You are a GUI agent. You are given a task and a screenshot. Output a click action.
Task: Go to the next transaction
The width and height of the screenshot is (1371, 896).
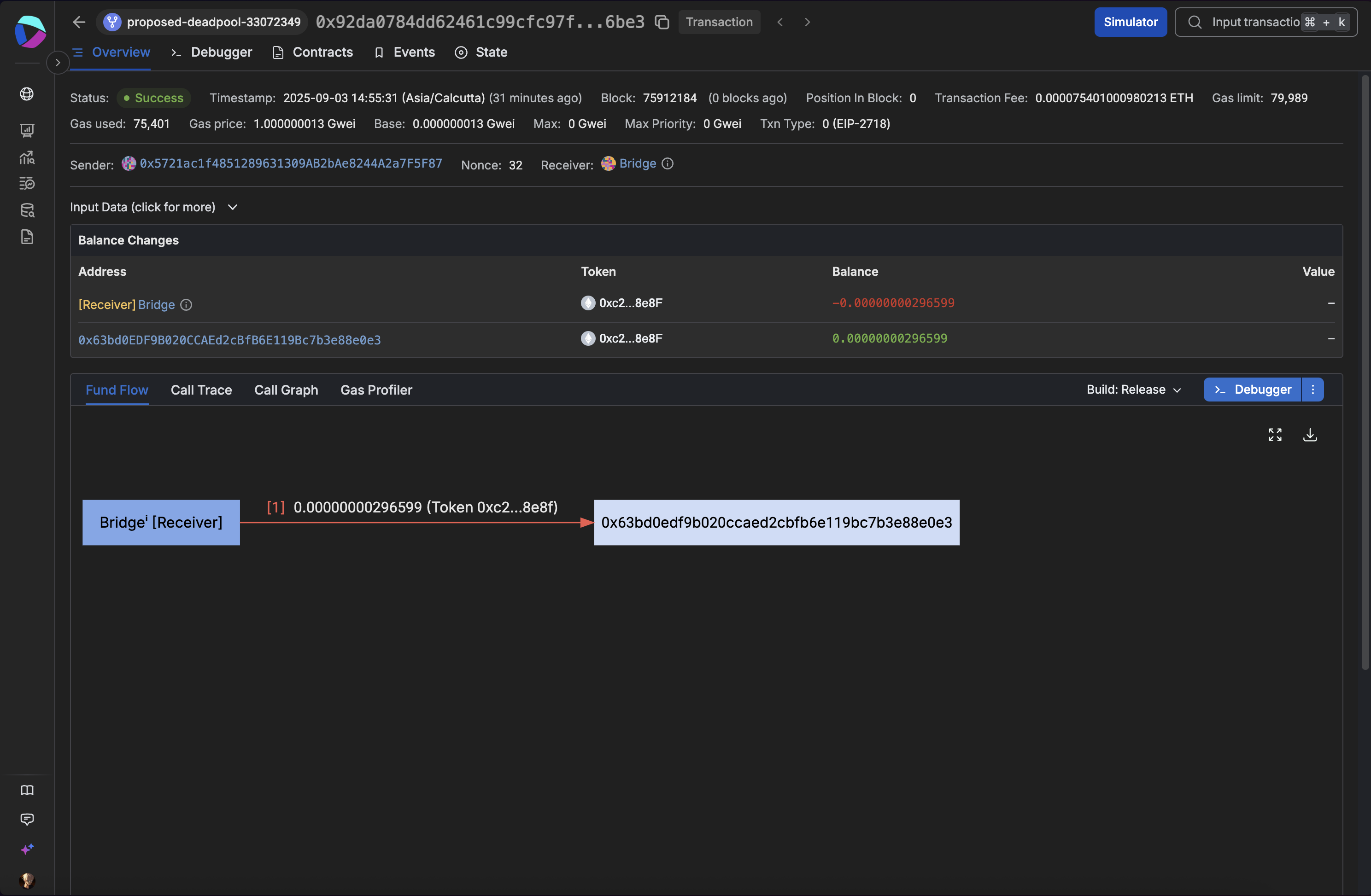[807, 22]
